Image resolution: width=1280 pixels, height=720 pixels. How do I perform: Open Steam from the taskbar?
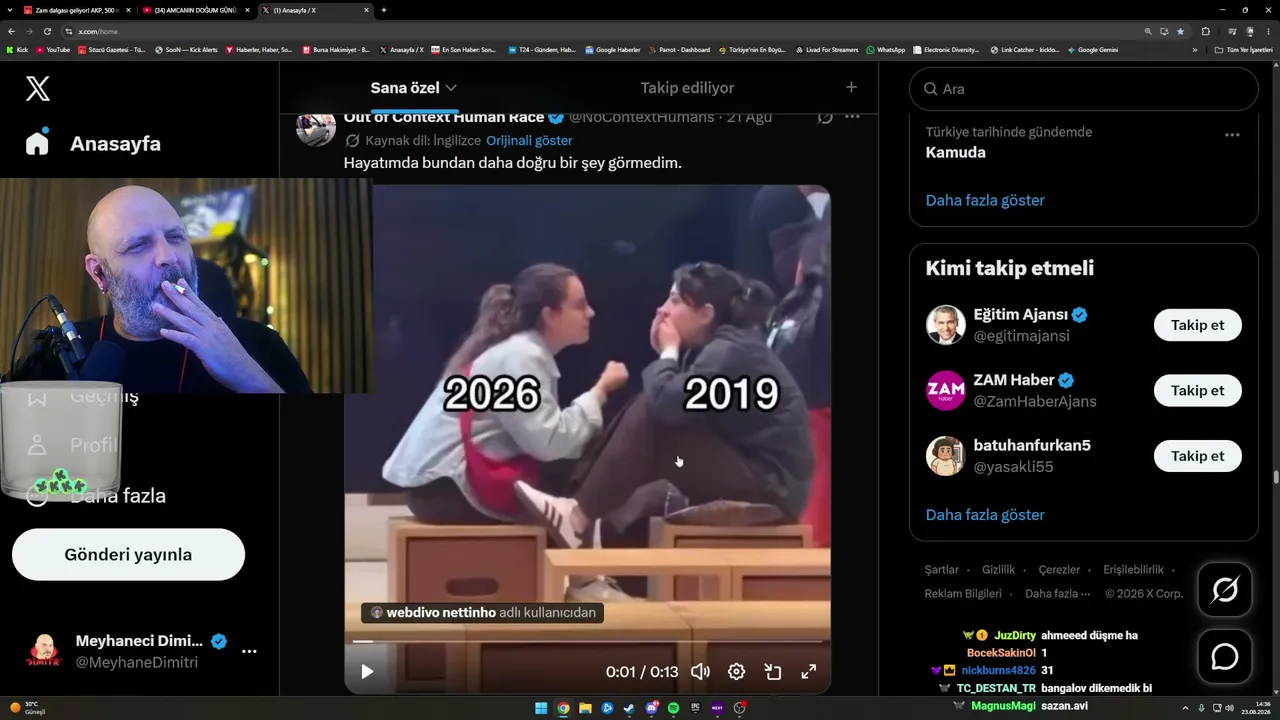[629, 708]
